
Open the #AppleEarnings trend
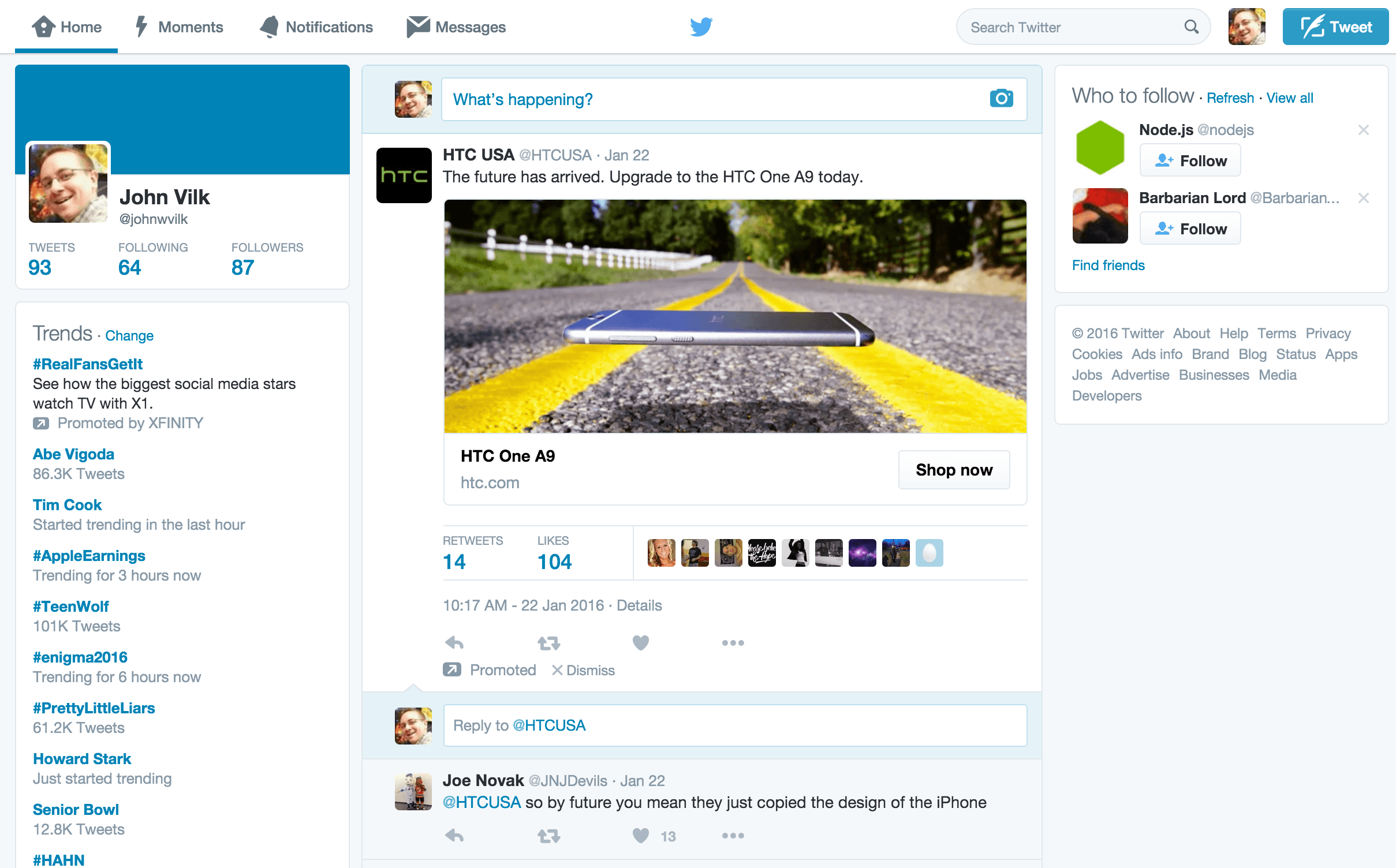point(89,556)
